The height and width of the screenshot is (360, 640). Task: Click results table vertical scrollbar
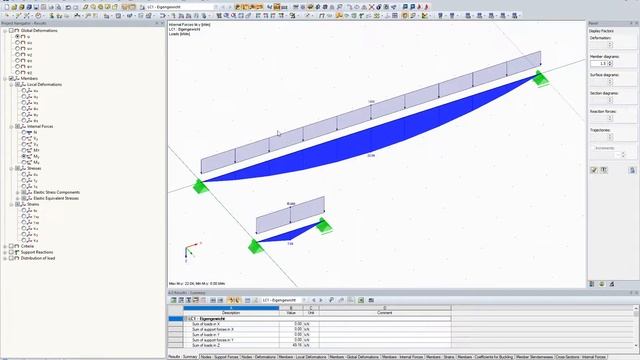(x=636, y=327)
